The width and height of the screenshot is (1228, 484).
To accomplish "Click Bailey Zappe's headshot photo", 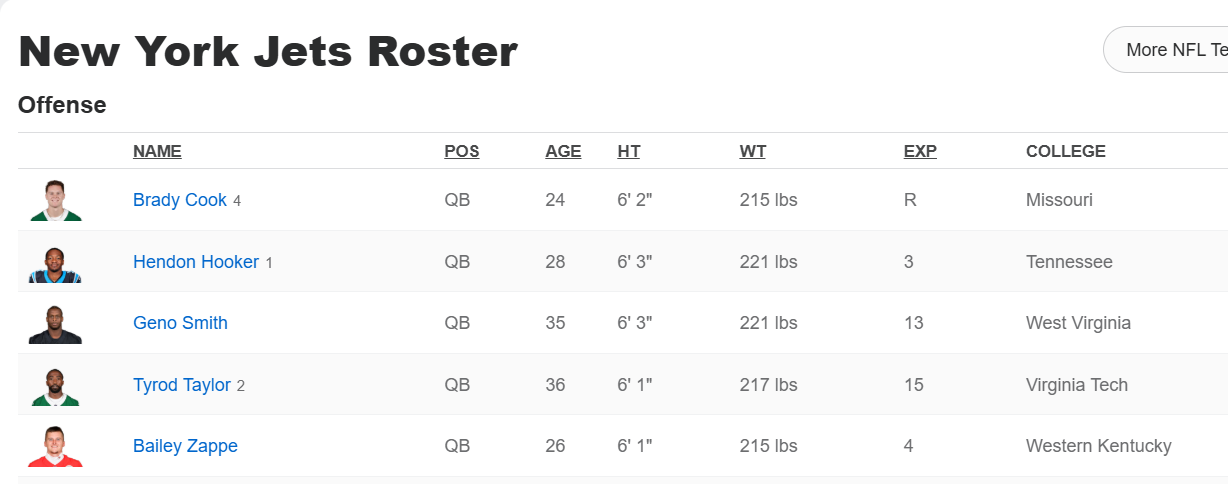I will (55, 447).
